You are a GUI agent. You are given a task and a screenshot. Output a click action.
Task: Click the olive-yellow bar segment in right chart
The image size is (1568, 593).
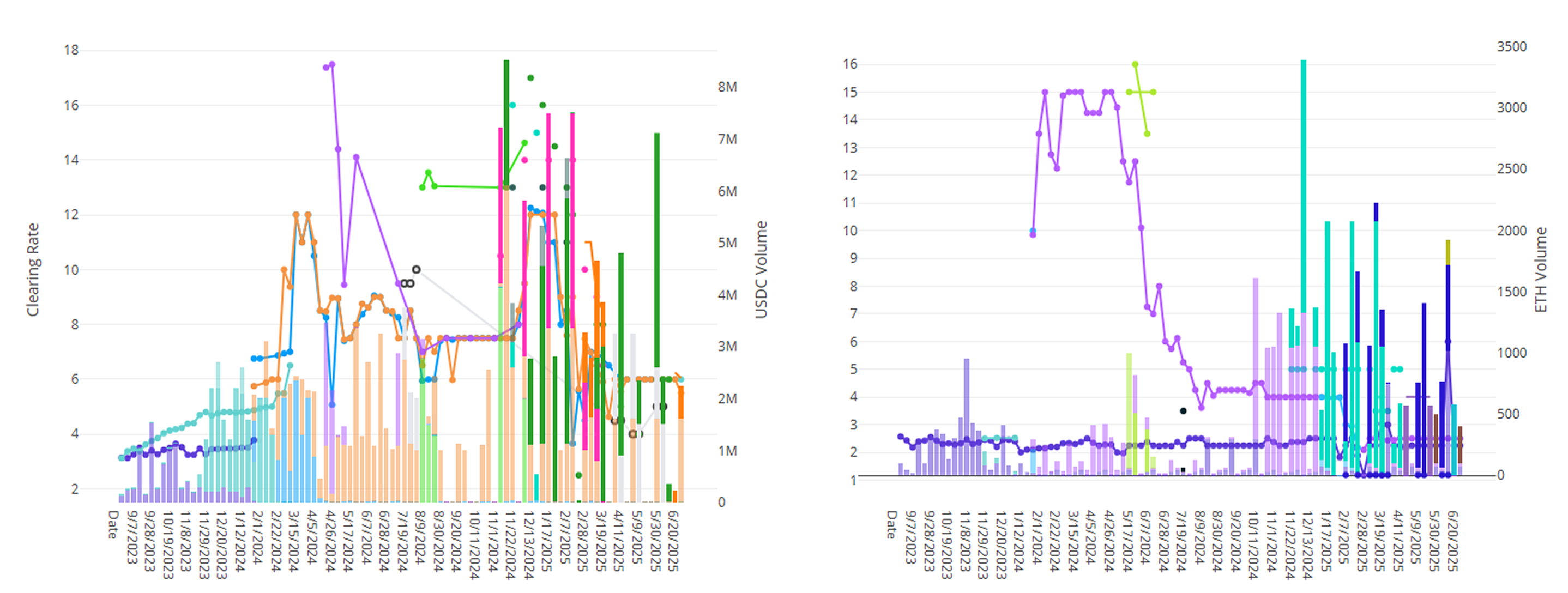[x=1448, y=252]
